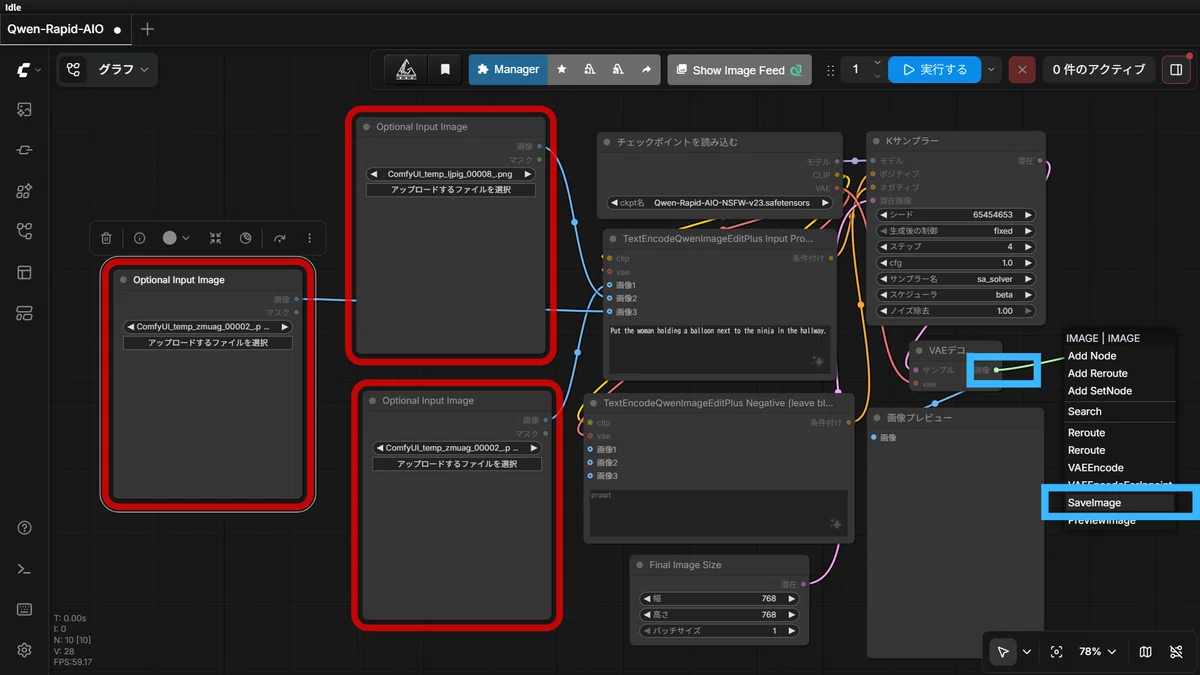
Task: Add a new workflow tab with plus
Action: (x=148, y=29)
